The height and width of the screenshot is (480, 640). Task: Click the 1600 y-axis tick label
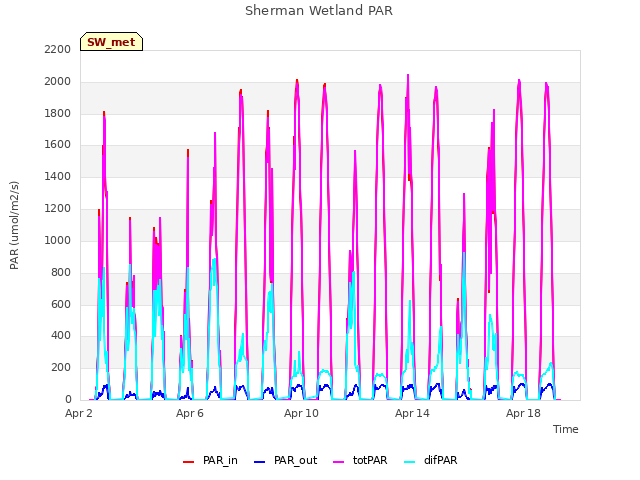pyautogui.click(x=58, y=144)
